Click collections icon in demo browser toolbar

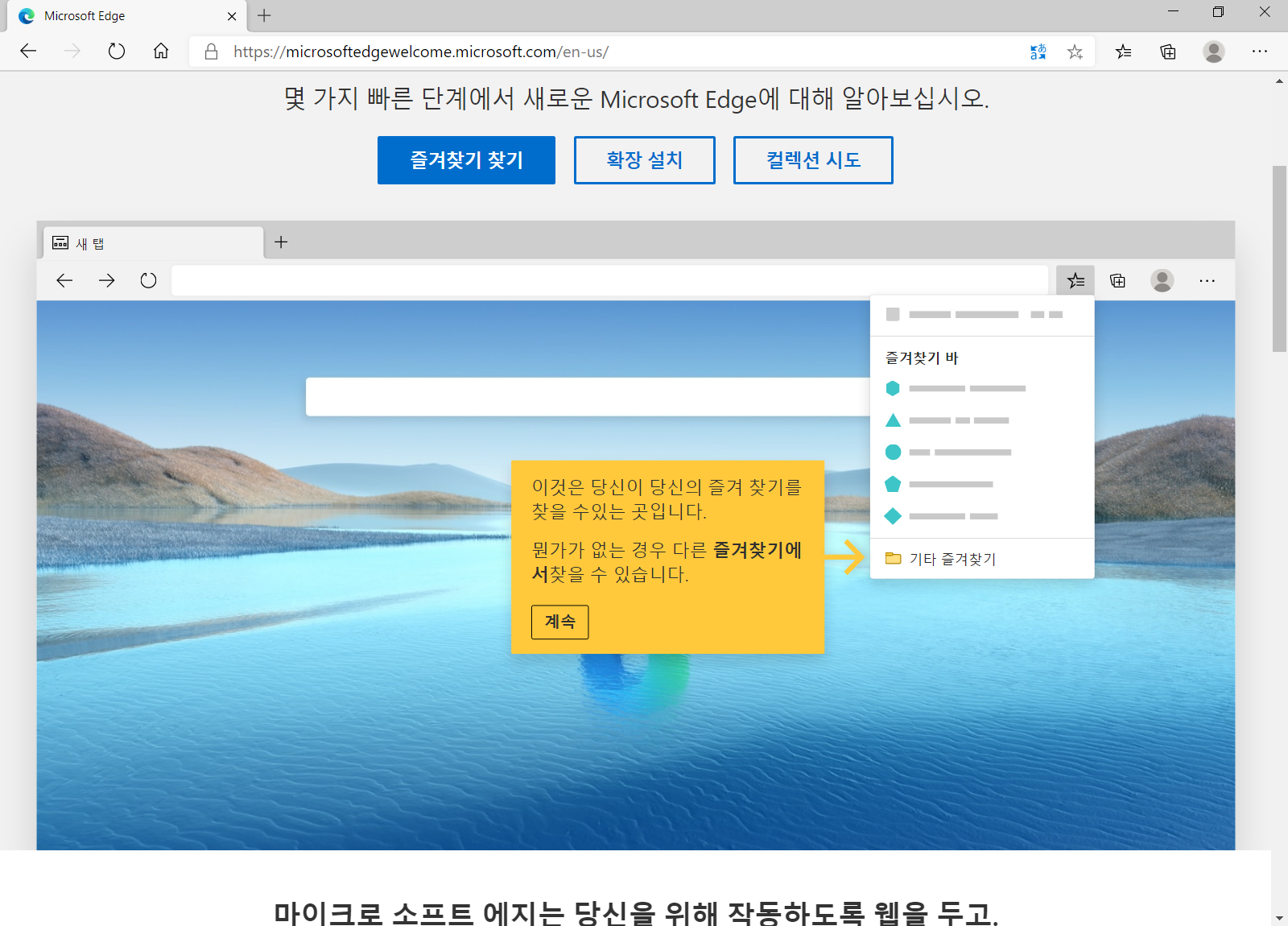click(1117, 280)
